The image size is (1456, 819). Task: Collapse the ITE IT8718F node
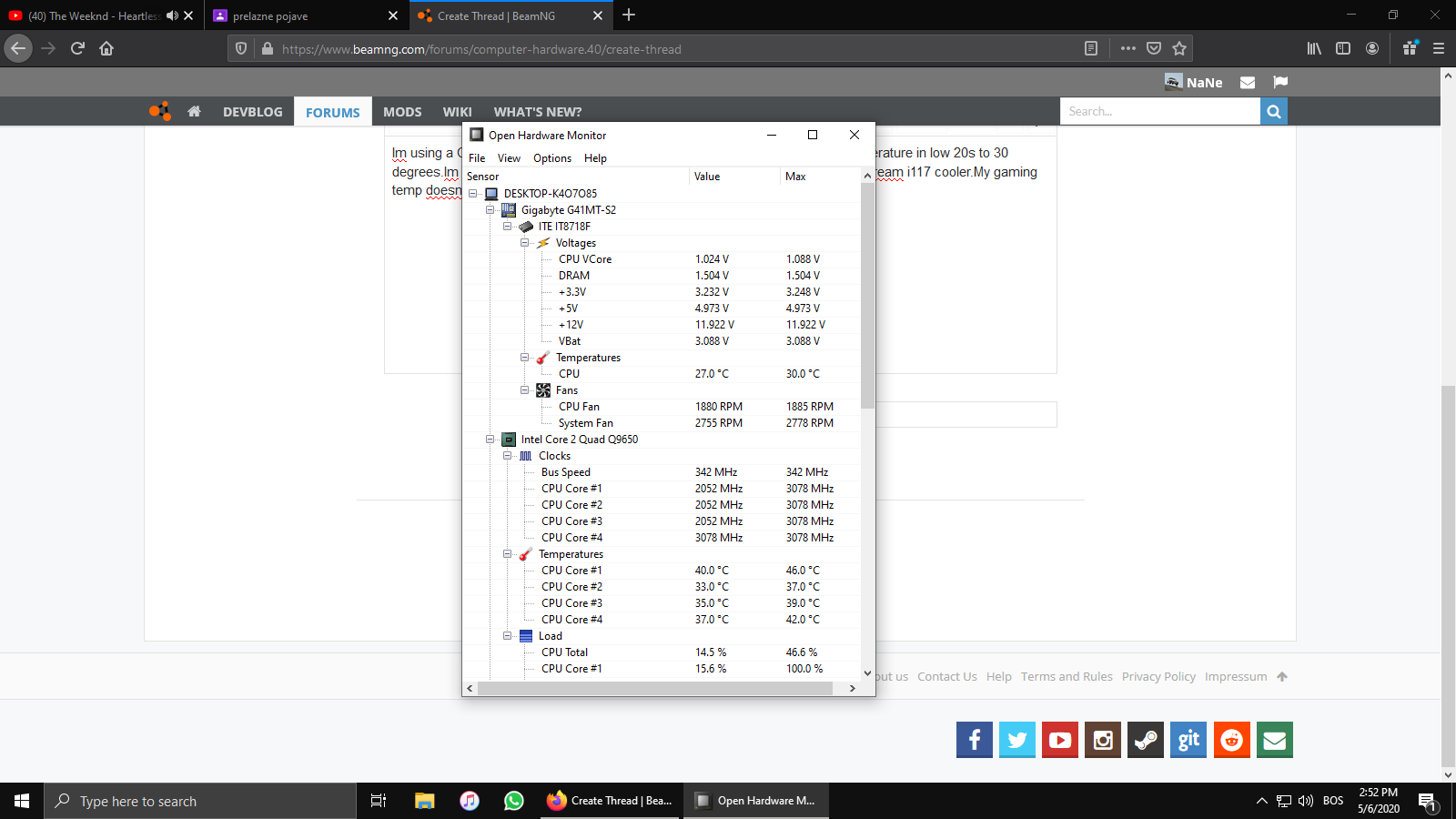(508, 227)
